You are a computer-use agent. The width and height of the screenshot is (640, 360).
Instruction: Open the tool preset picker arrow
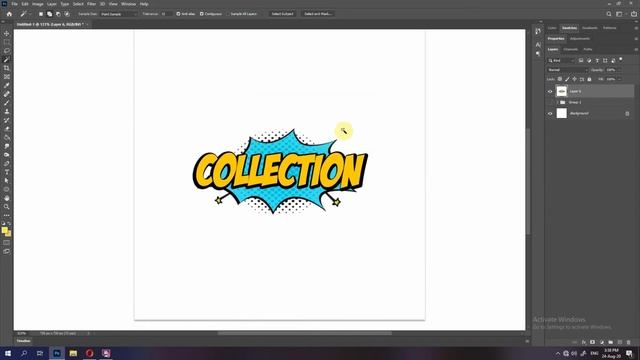click(x=29, y=14)
